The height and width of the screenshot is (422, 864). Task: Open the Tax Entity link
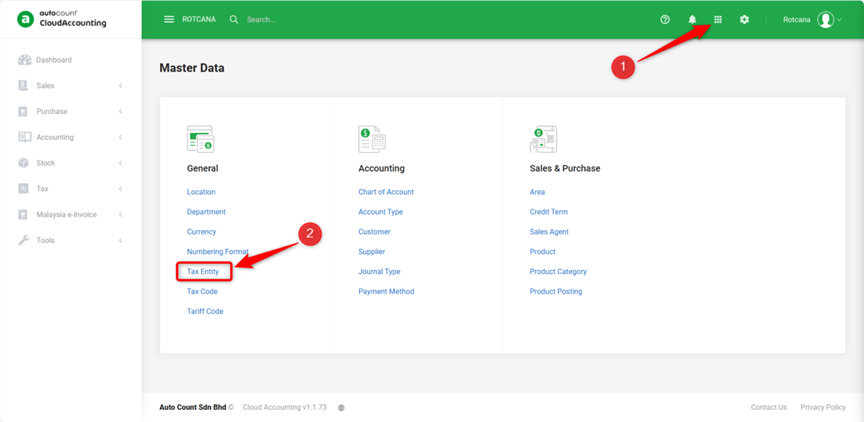point(203,272)
